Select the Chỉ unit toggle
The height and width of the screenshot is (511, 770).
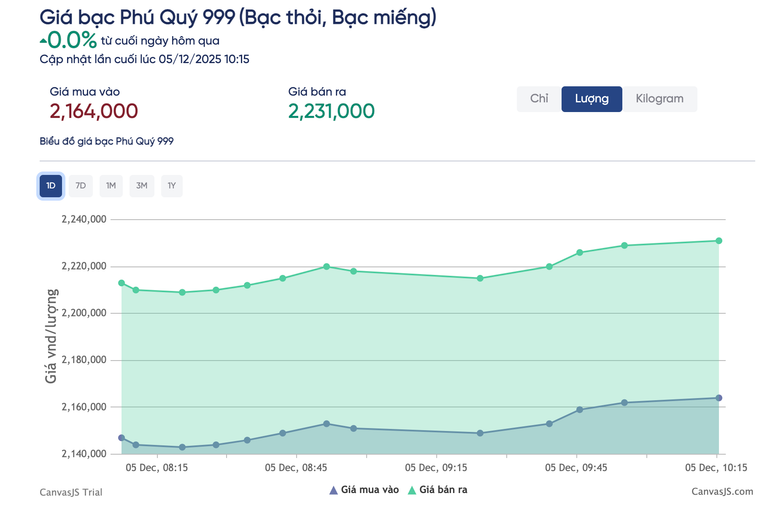tap(539, 99)
